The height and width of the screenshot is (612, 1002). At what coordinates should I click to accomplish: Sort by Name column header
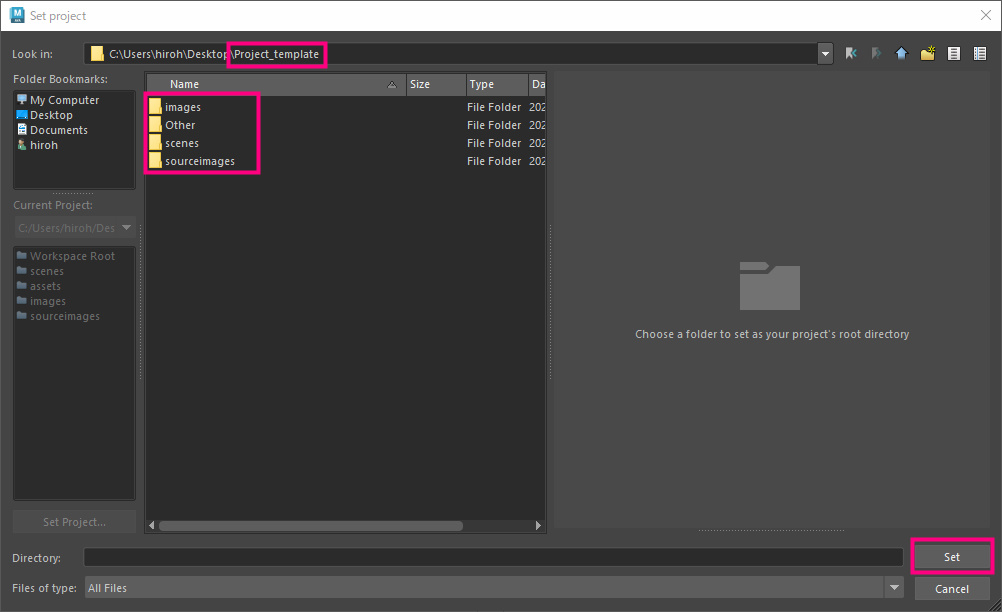pos(276,84)
